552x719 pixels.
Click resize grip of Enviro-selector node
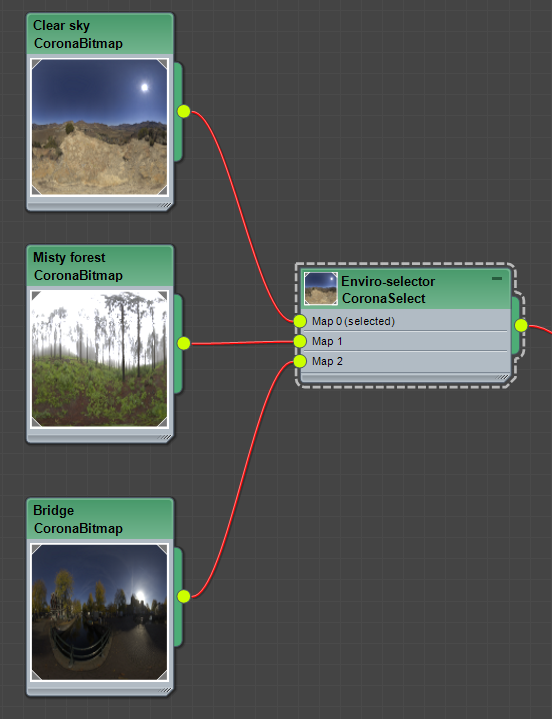(x=502, y=377)
